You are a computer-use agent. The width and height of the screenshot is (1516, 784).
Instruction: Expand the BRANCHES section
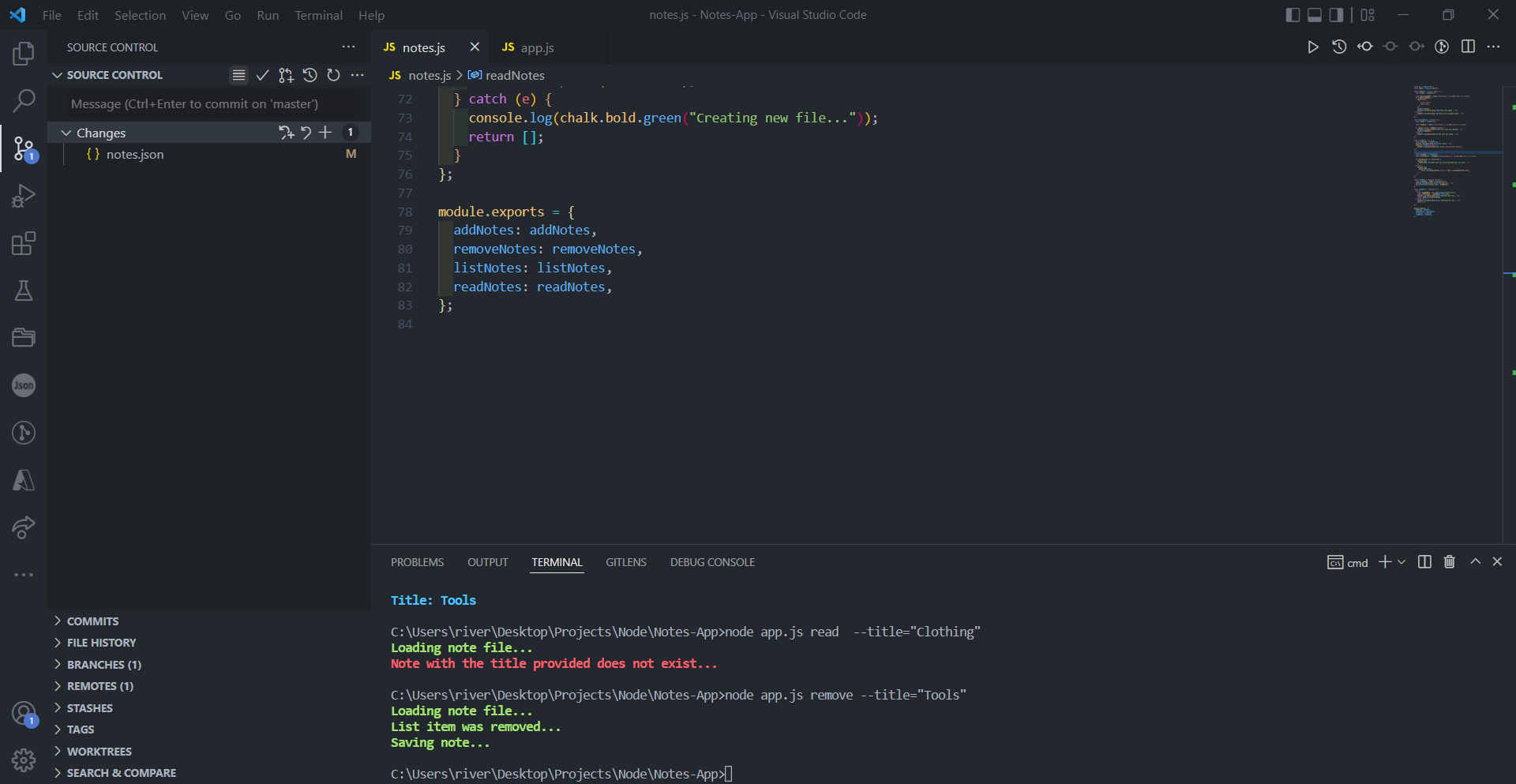click(x=57, y=664)
